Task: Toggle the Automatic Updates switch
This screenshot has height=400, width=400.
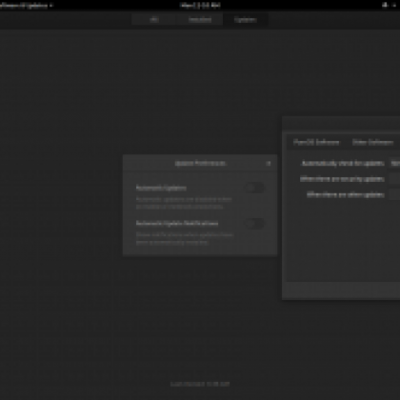Action: 255,188
